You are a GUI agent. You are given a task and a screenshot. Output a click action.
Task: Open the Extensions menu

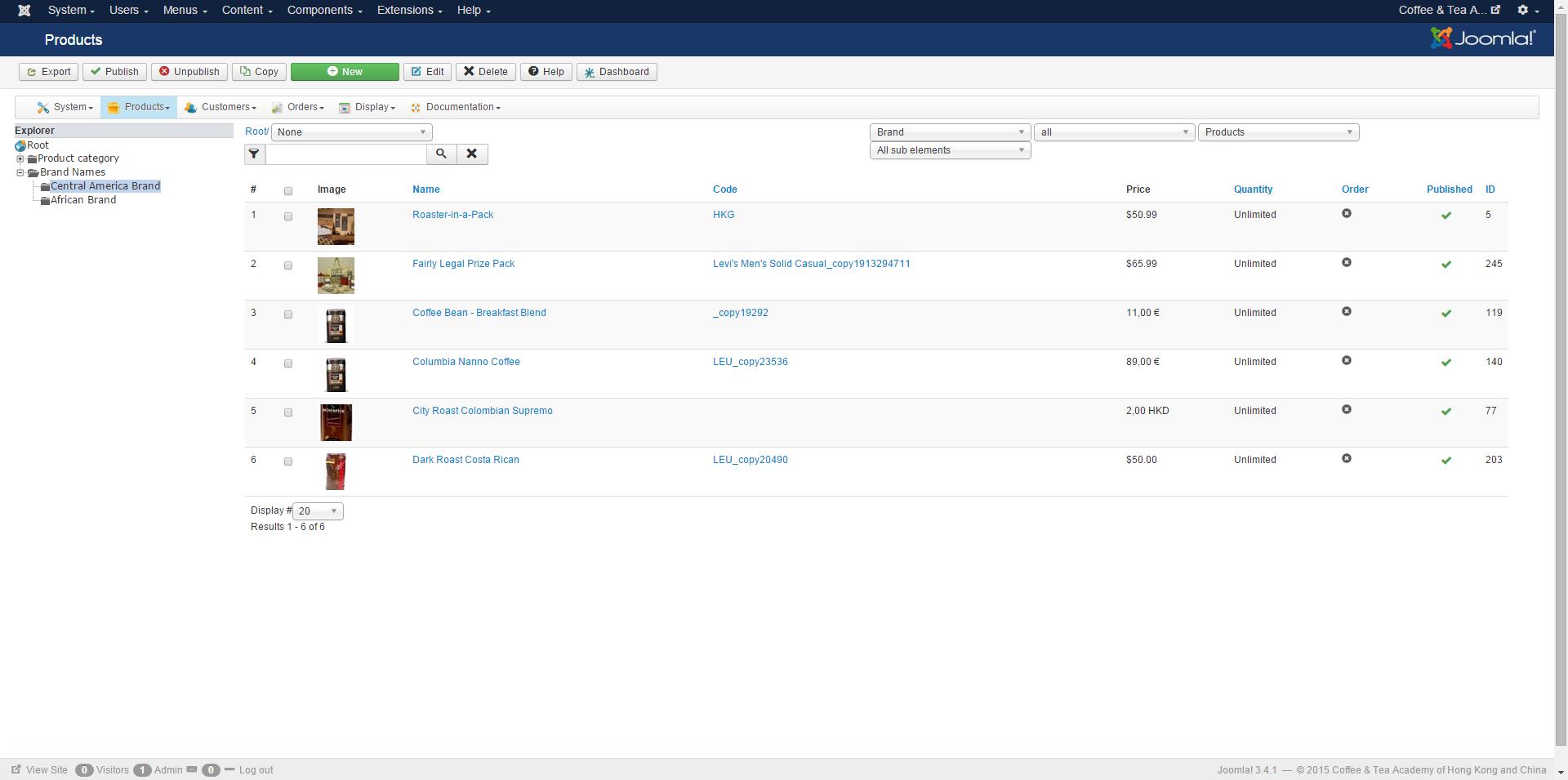point(410,11)
